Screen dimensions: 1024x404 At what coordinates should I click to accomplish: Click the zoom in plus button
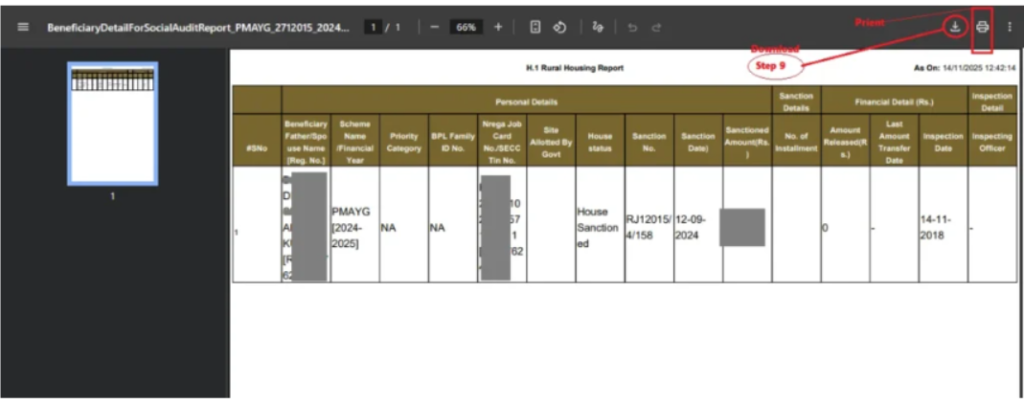498,28
